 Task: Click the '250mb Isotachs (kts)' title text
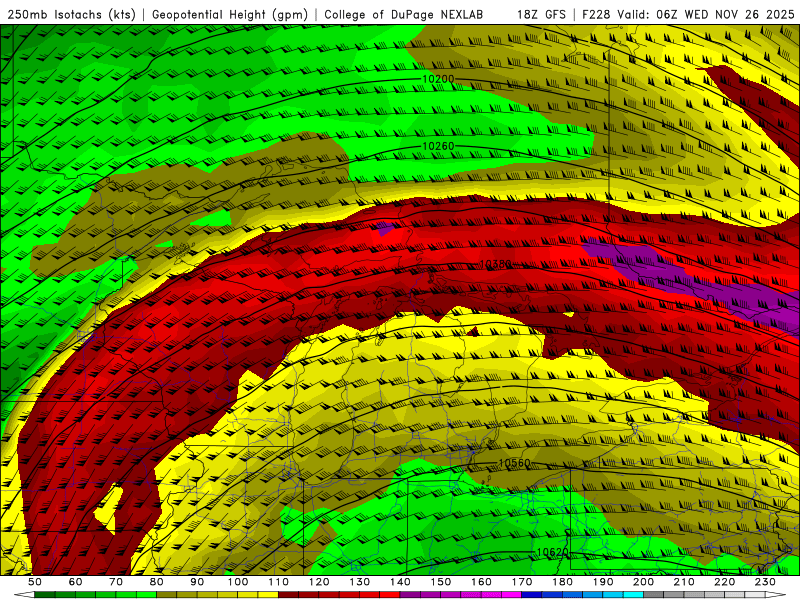click(x=71, y=15)
